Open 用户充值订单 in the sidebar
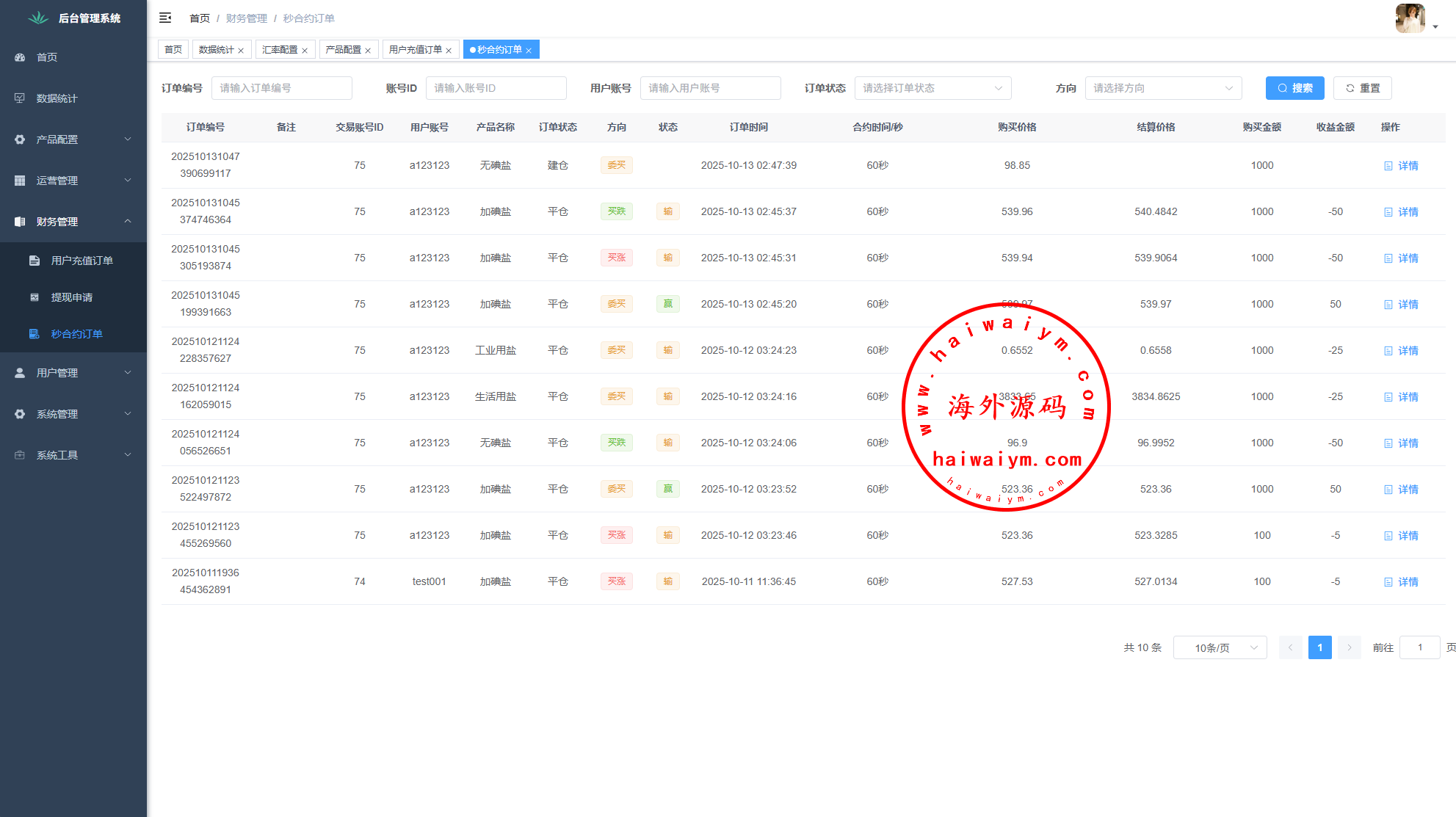1456x817 pixels. tap(82, 261)
